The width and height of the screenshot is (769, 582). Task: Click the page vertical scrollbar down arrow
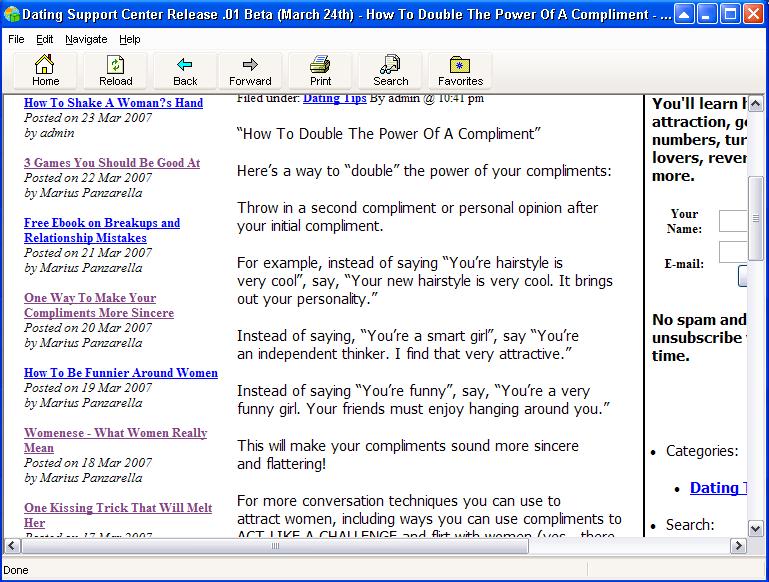pyautogui.click(x=755, y=529)
